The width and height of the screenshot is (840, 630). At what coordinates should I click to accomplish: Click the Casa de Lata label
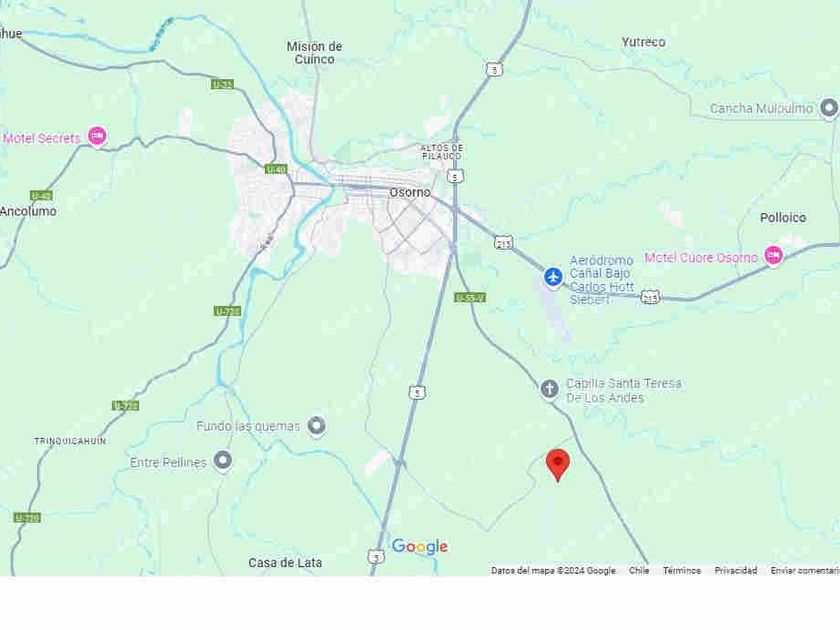285,563
